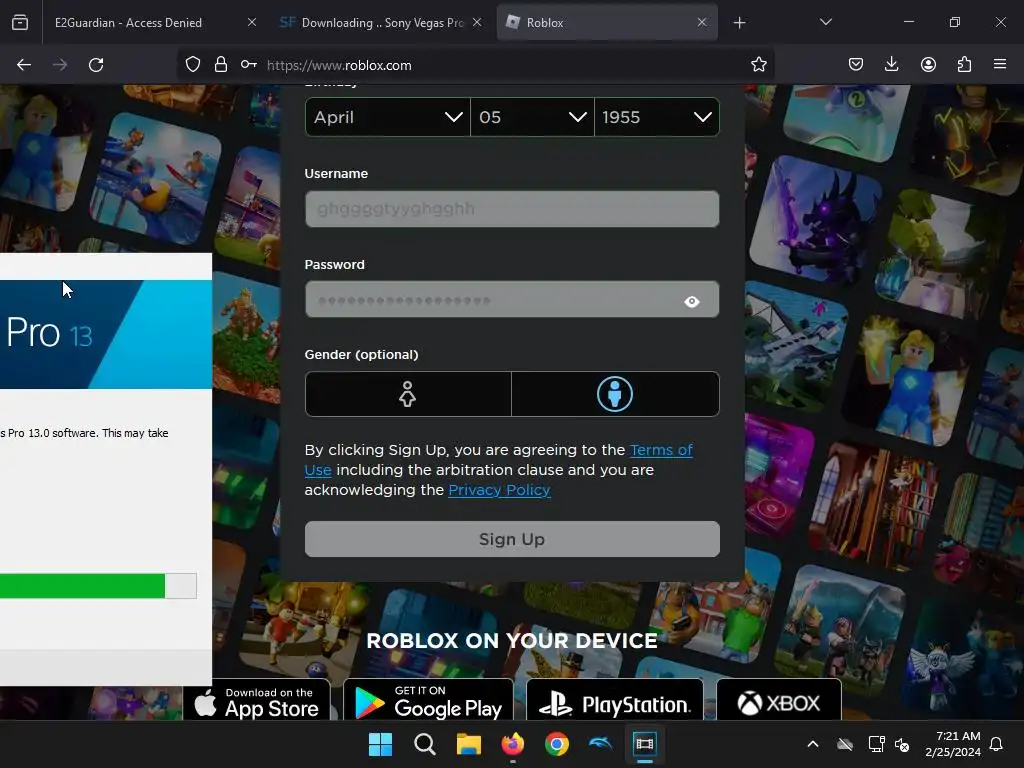Open tracking protection shield icon
The image size is (1024, 768).
[x=193, y=65]
